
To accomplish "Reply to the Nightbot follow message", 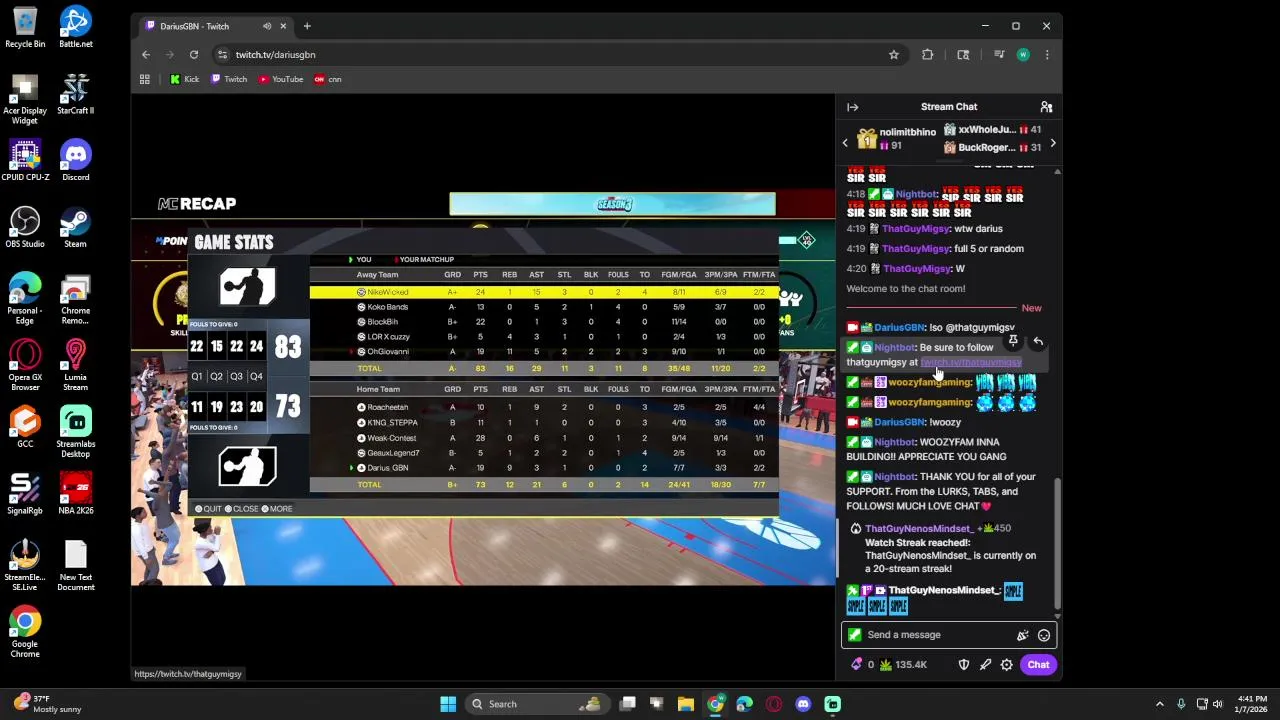I will (1038, 342).
